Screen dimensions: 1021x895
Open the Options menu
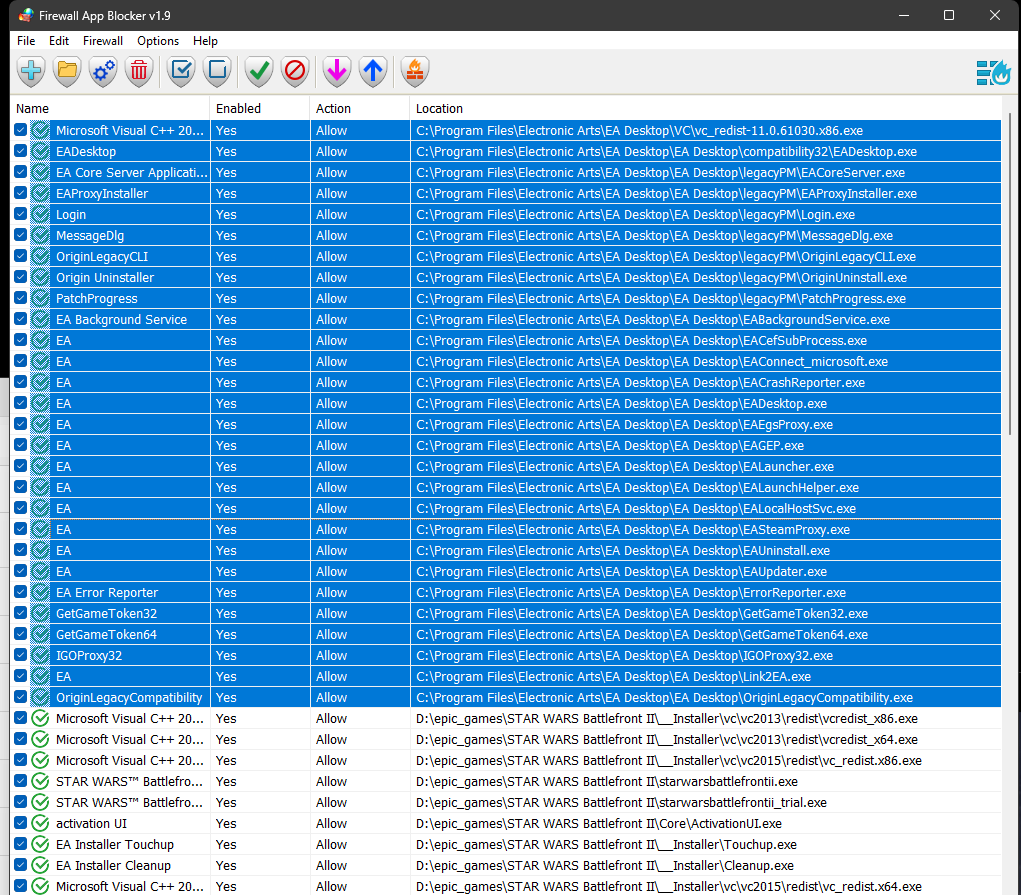tap(158, 40)
